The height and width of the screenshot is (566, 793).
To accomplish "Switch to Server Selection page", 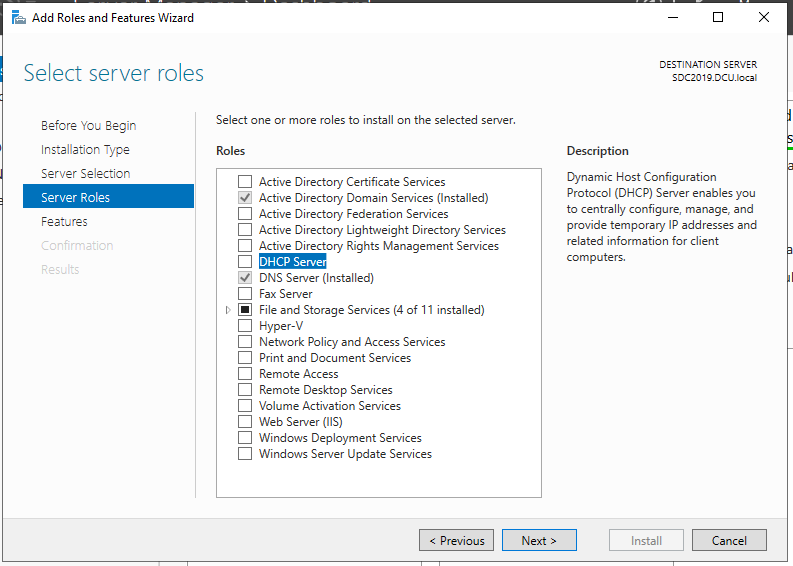I will pos(85,174).
